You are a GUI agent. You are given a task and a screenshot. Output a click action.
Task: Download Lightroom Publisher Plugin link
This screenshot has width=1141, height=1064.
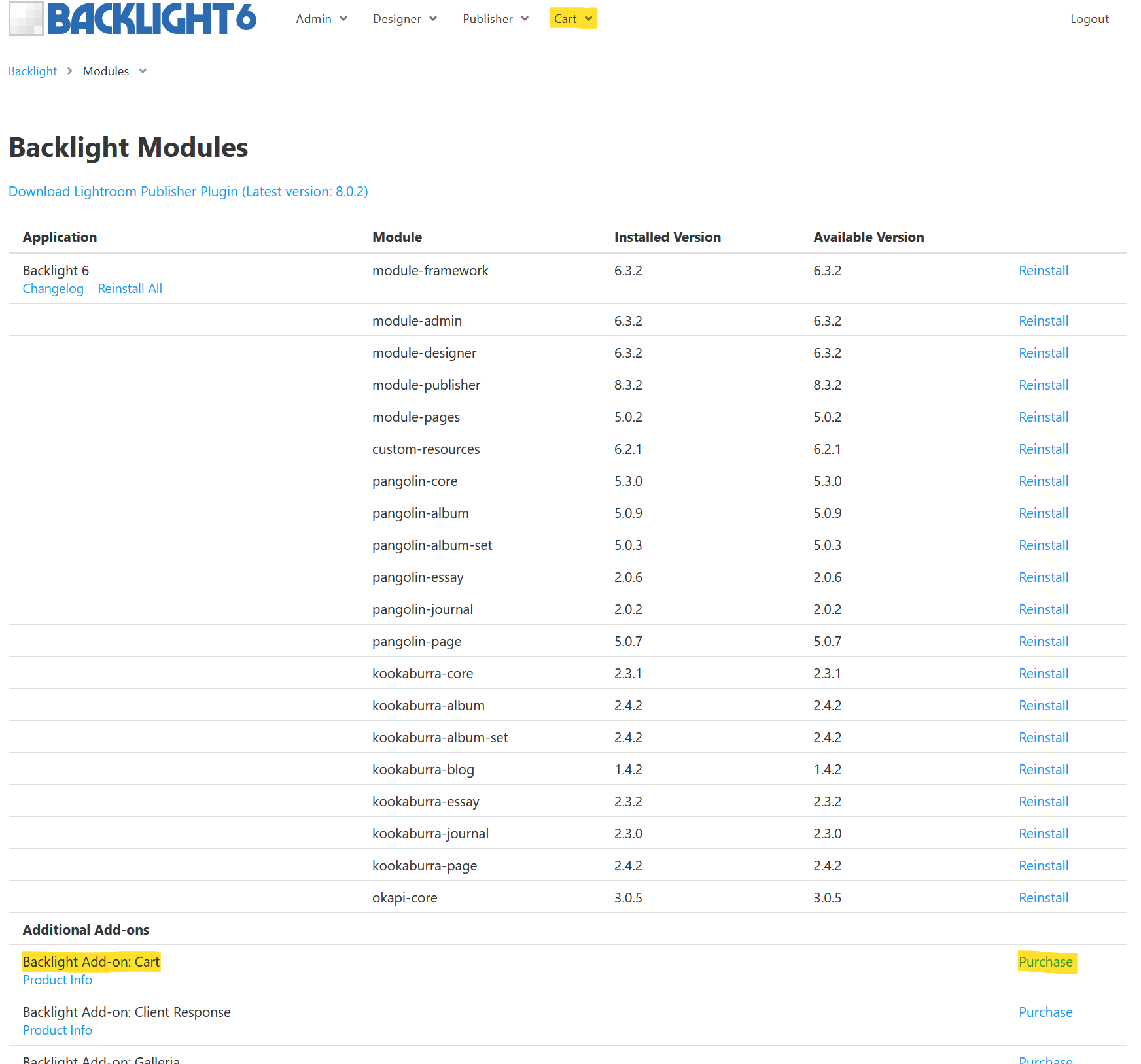coord(188,192)
